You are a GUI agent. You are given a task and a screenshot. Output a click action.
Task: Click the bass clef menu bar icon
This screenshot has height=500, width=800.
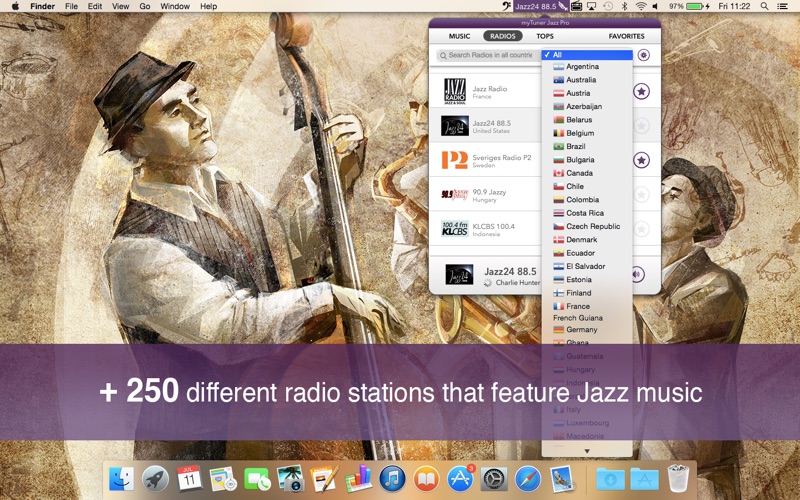505,6
